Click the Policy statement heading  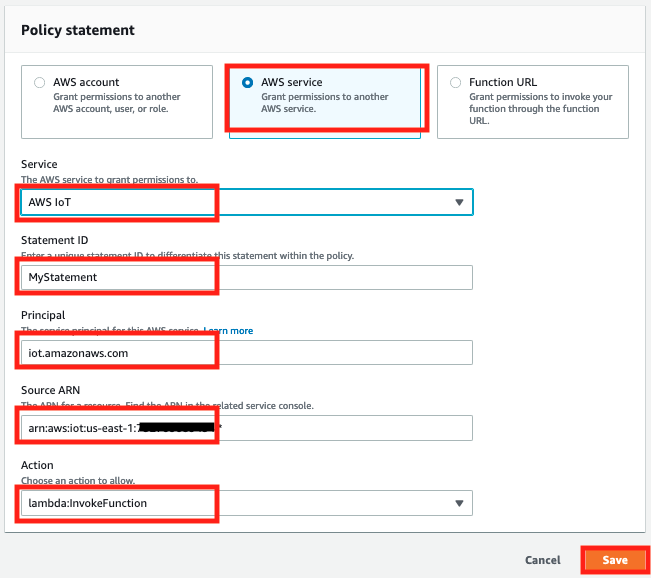pyautogui.click(x=78, y=30)
